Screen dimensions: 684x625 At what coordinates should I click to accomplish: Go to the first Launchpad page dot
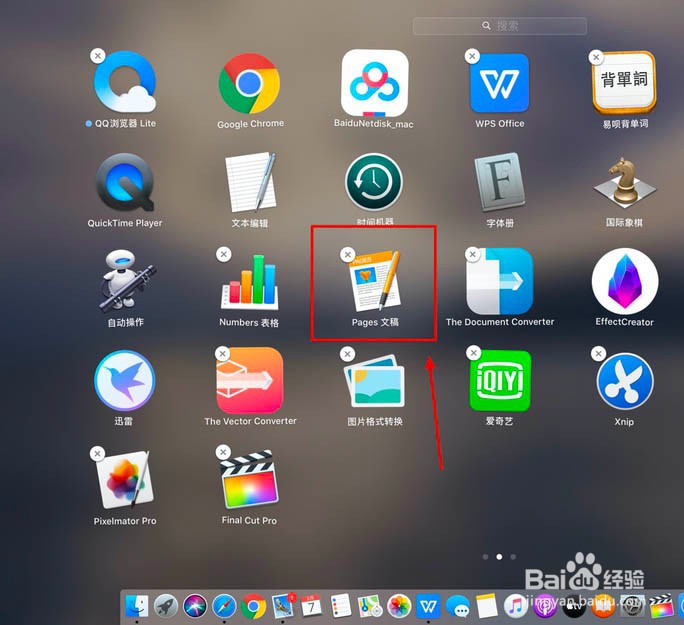pos(486,557)
